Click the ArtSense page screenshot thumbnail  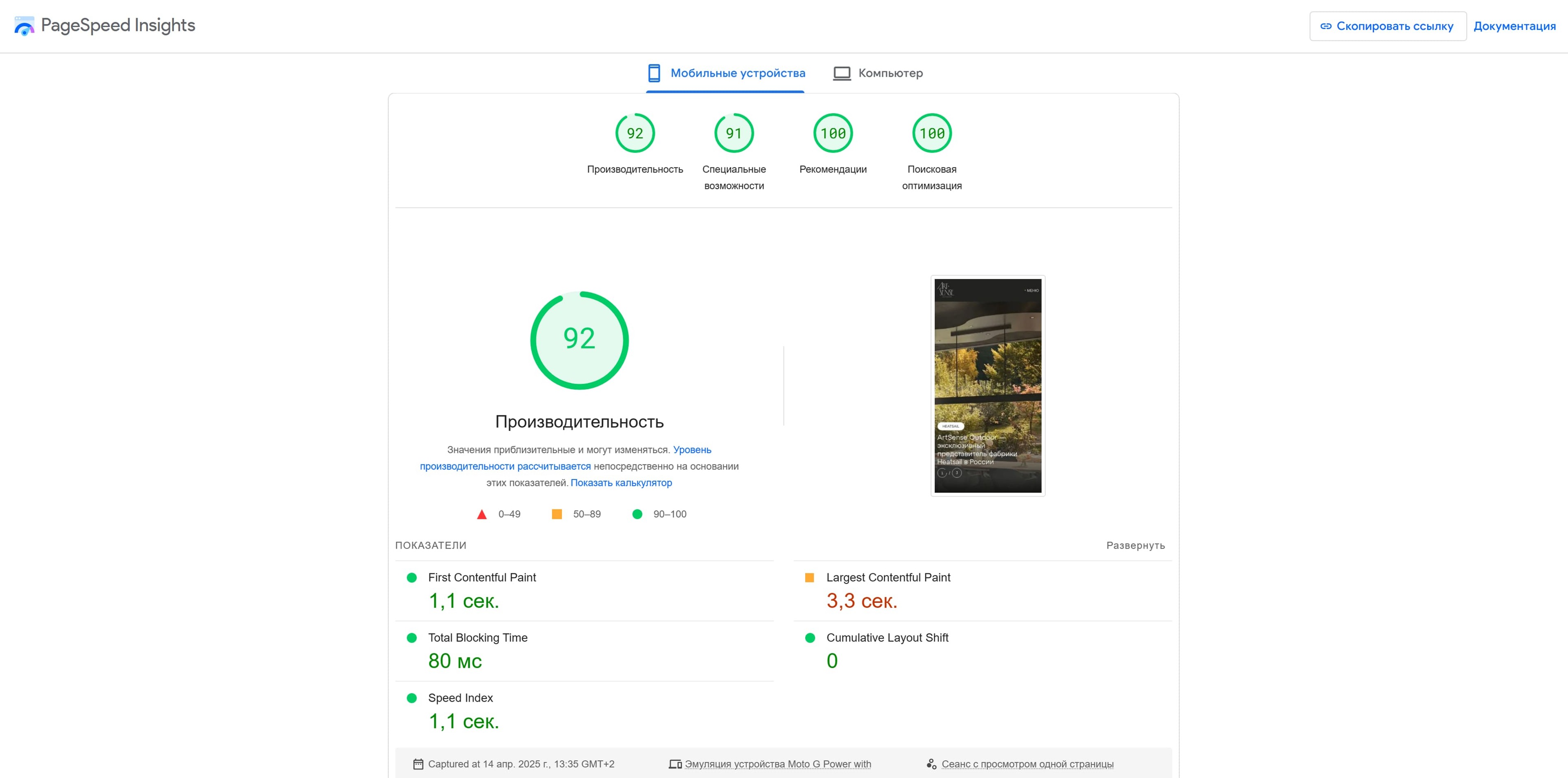pos(987,386)
